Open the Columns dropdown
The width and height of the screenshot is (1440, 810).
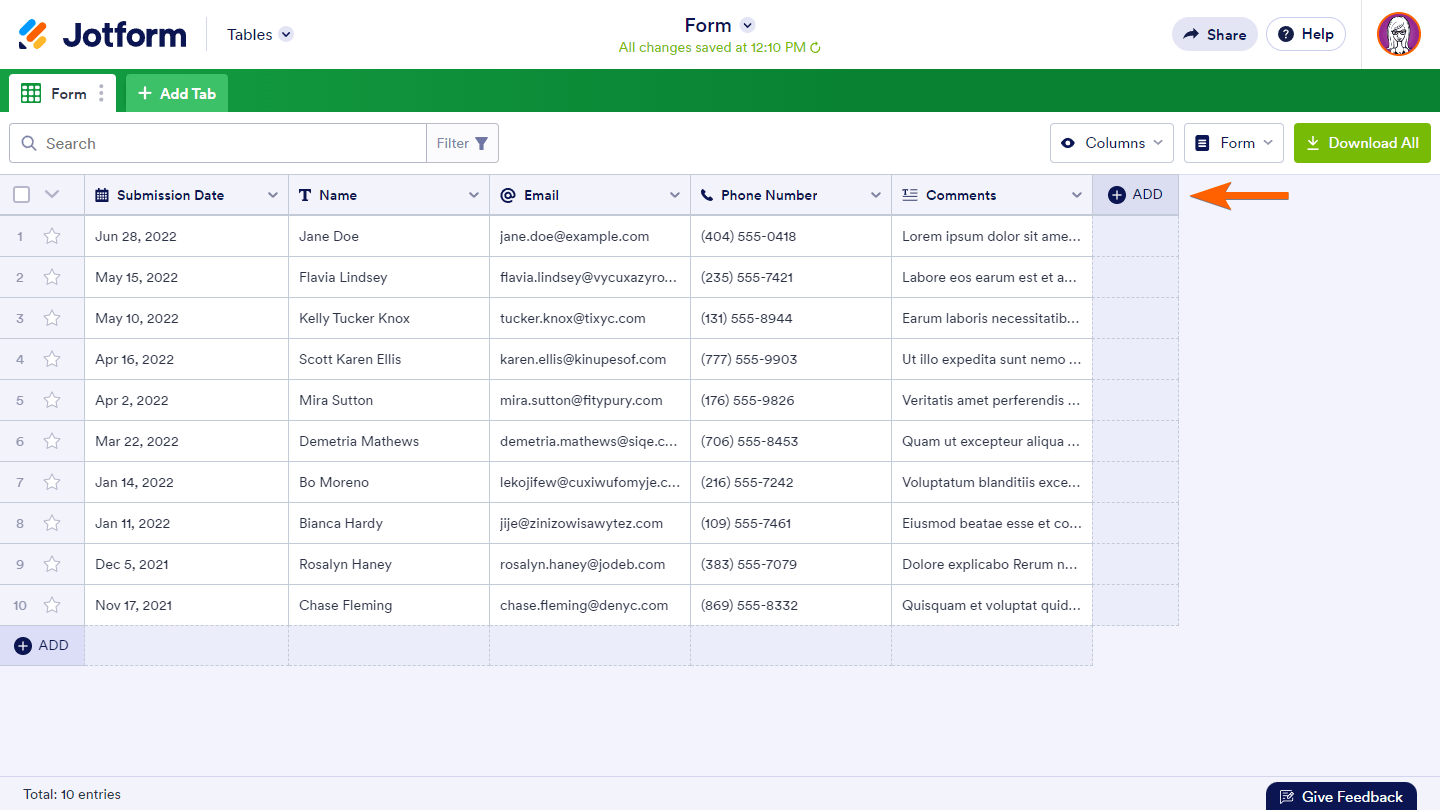point(1111,142)
